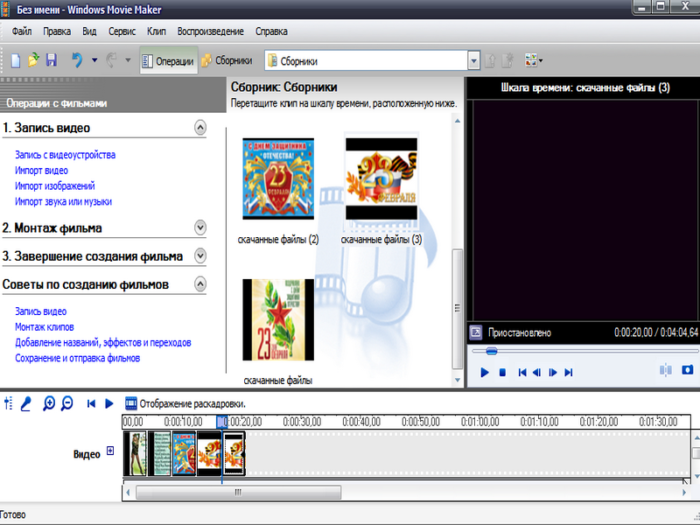
Task: Open the Монтаж клипов tips link
Action: [45, 327]
